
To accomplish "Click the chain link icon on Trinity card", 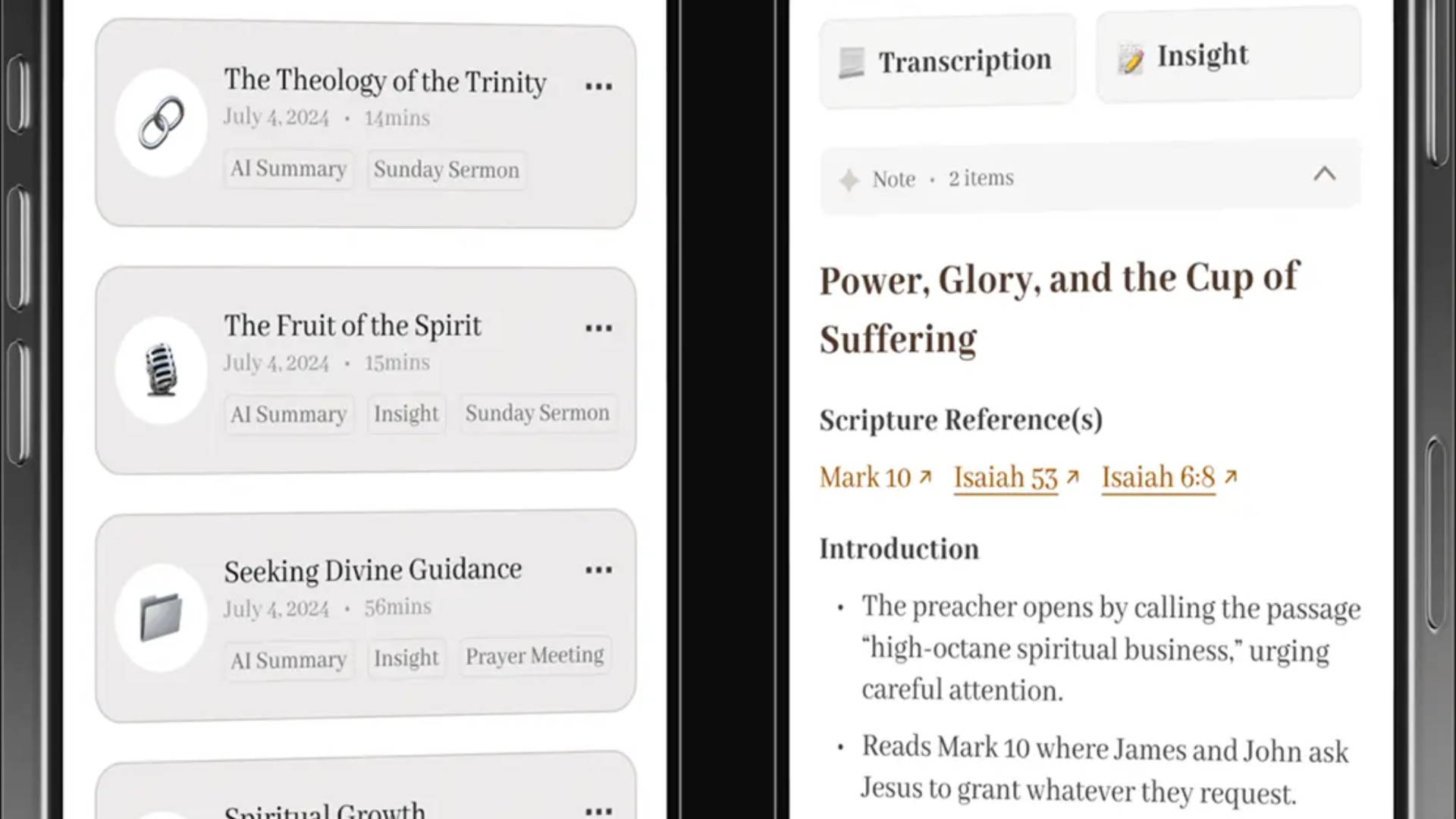I will [x=161, y=122].
